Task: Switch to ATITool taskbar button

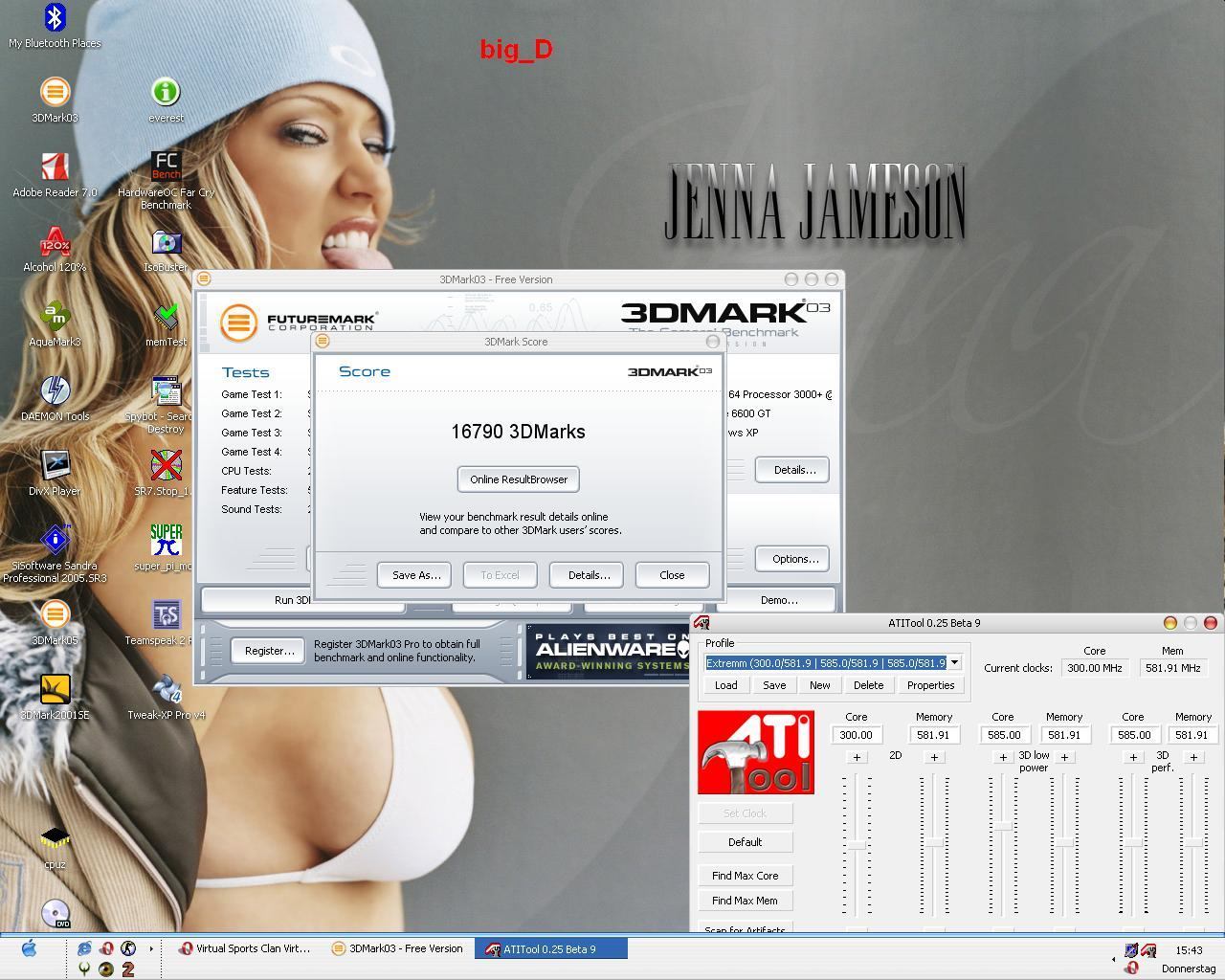Action: point(553,948)
